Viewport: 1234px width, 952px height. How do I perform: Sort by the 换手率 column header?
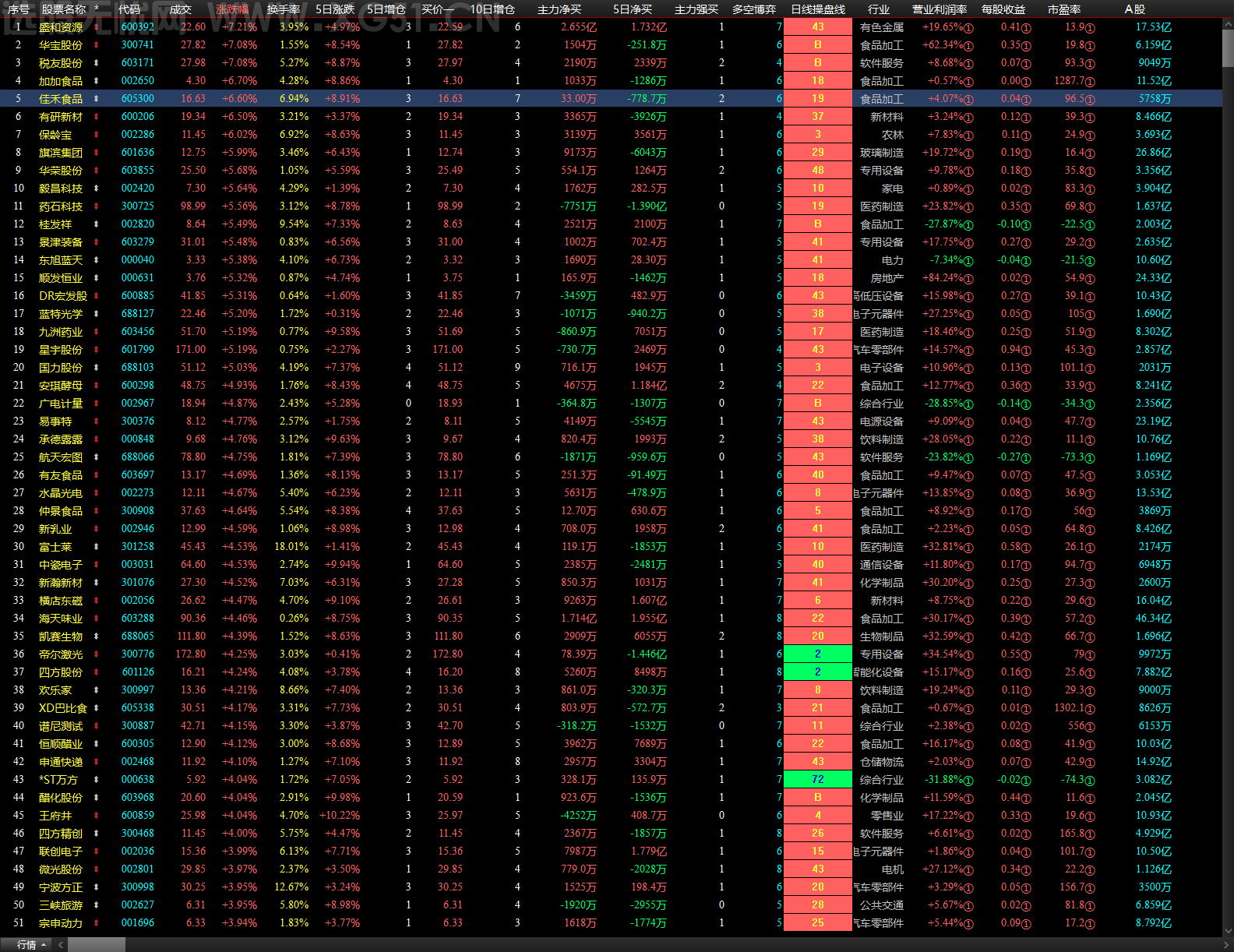point(283,9)
